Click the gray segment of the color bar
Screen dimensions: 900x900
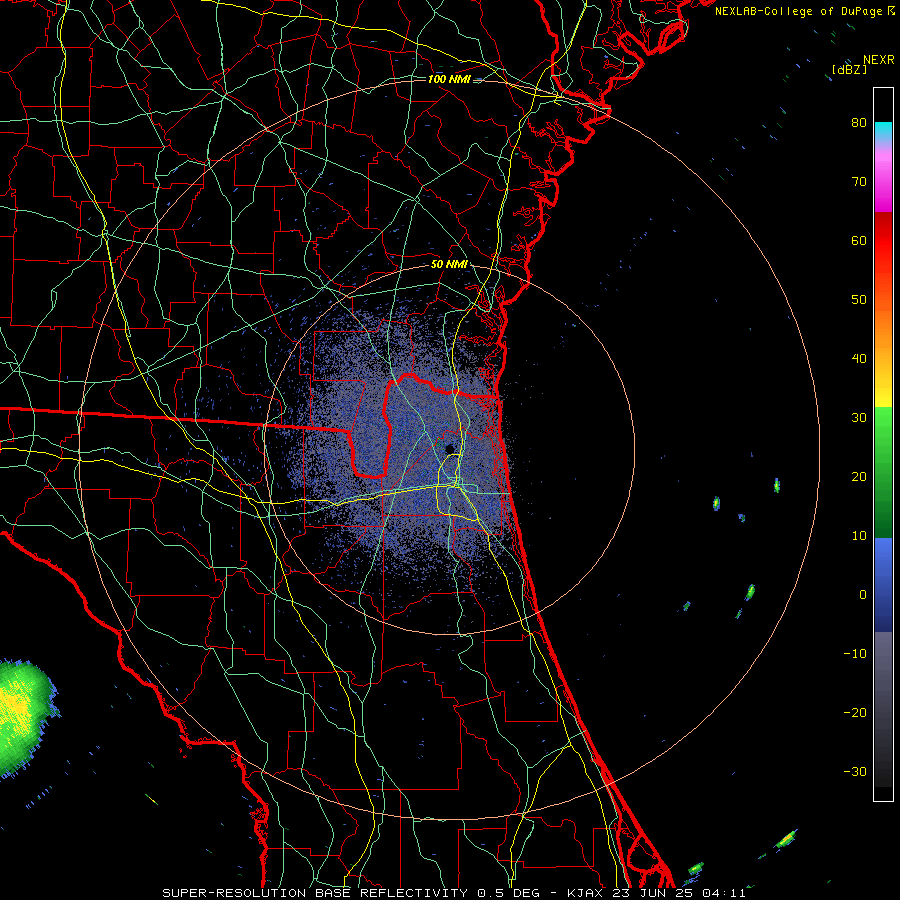pos(883,709)
